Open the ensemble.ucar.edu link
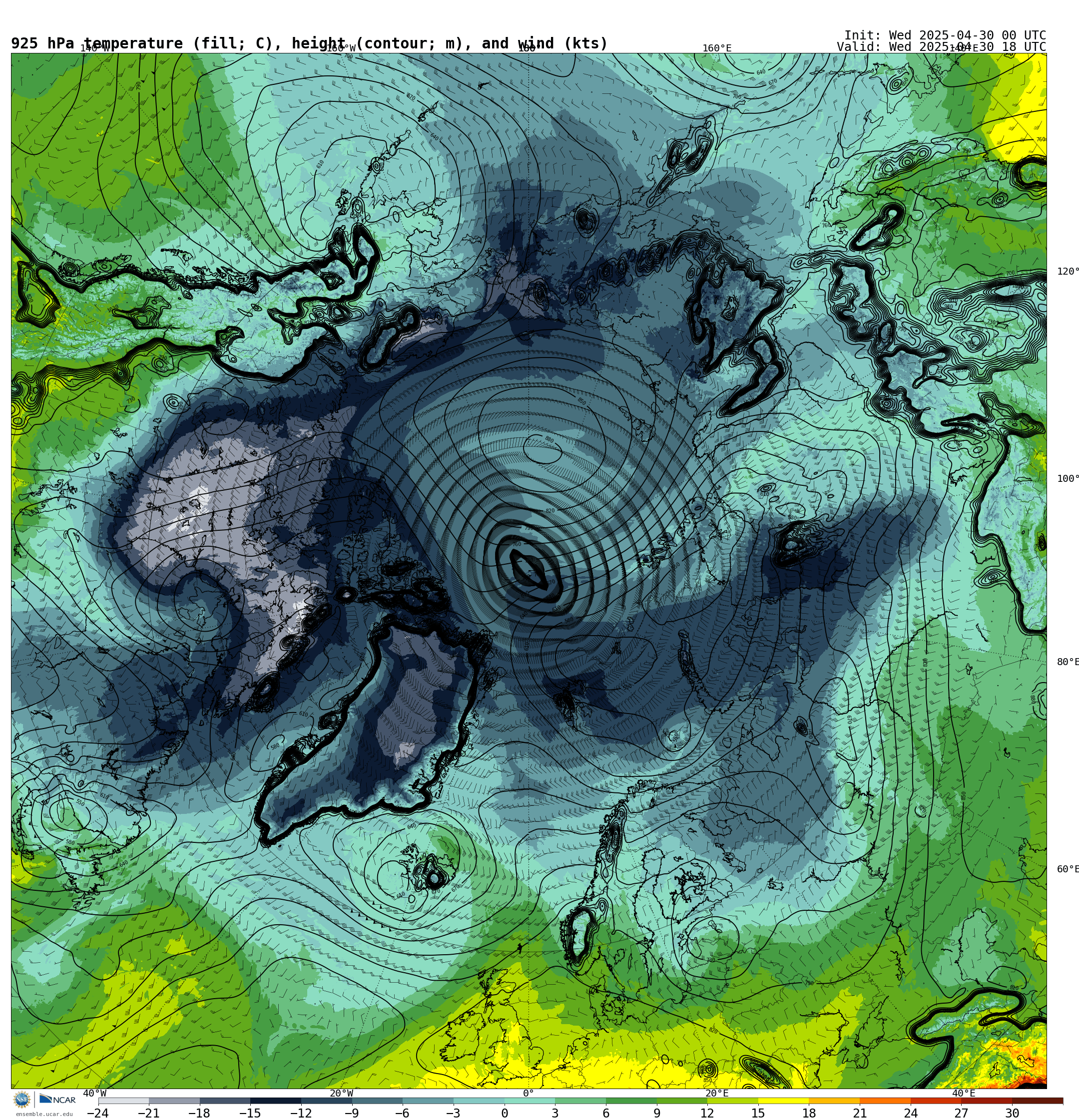The image size is (1079, 1120). tap(44, 1114)
